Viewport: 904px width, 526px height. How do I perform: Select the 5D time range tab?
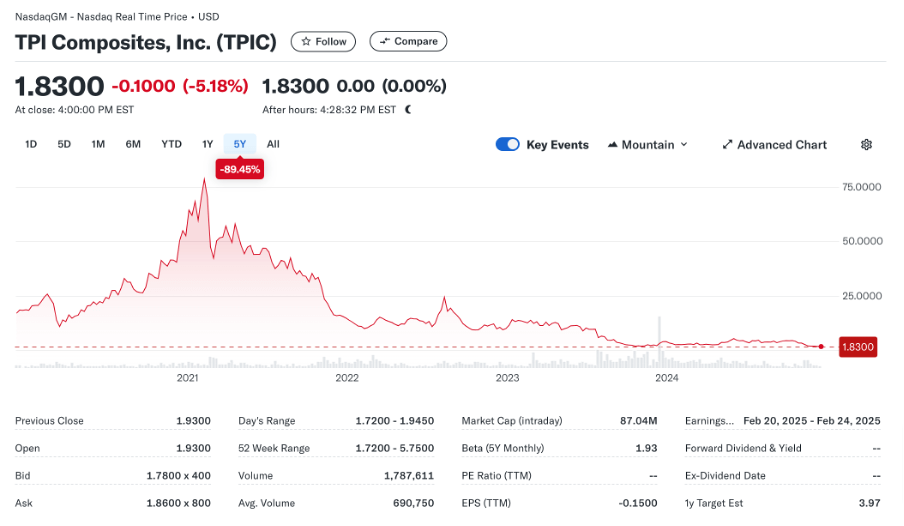[64, 144]
